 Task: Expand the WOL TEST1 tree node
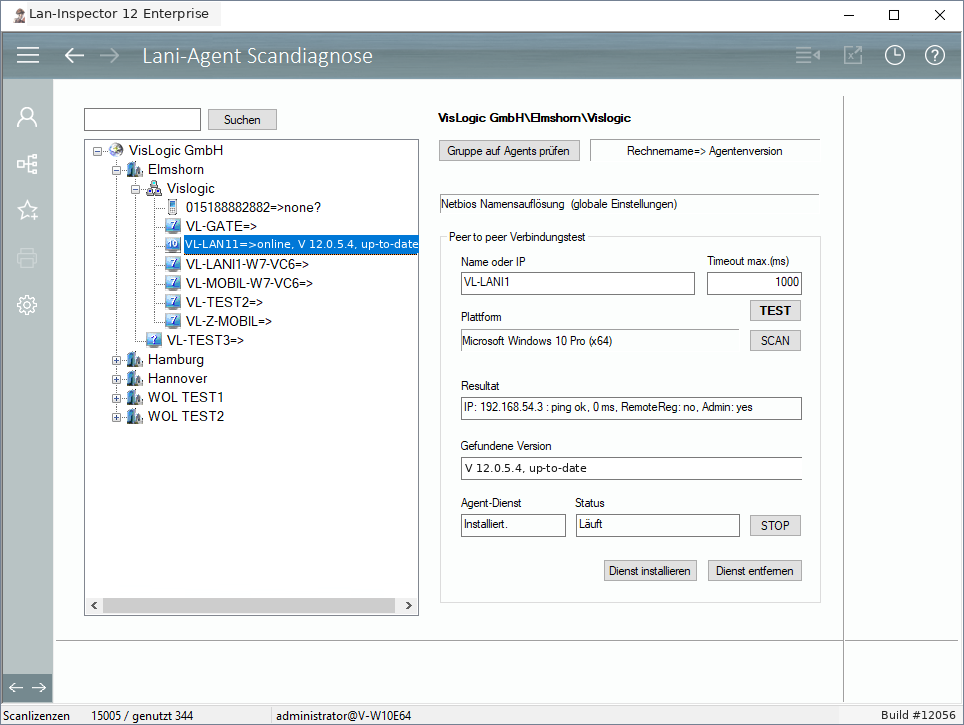(116, 398)
